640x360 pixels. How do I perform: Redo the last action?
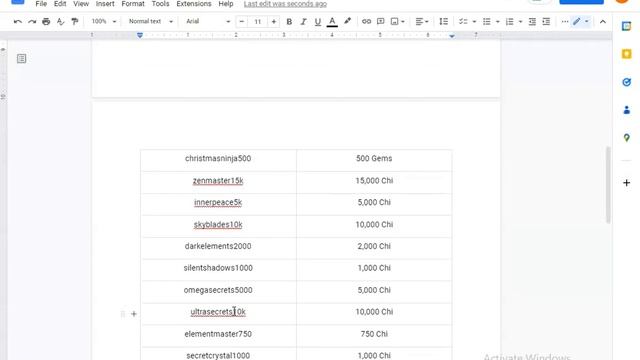(32, 22)
